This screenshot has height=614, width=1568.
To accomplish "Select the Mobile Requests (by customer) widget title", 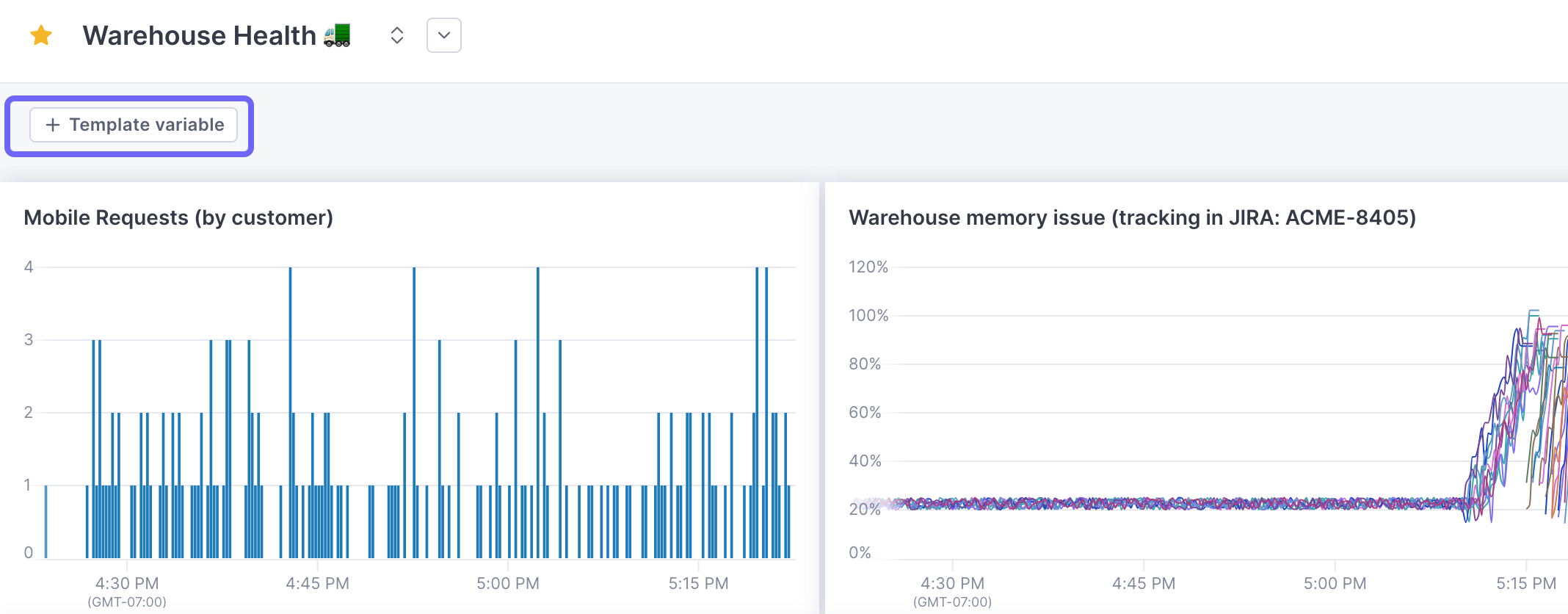I will pyautogui.click(x=178, y=217).
